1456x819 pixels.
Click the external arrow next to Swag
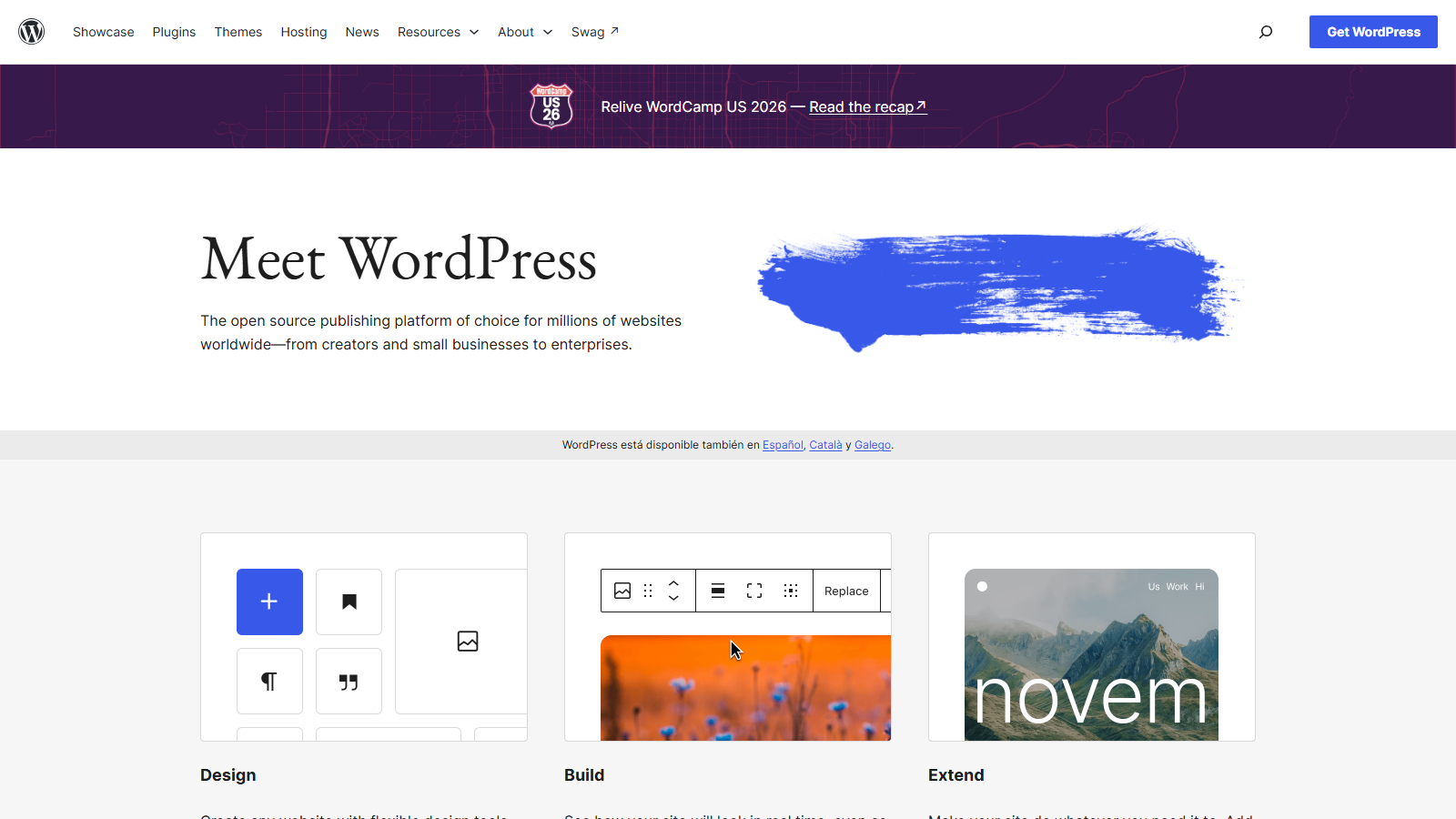tap(614, 31)
